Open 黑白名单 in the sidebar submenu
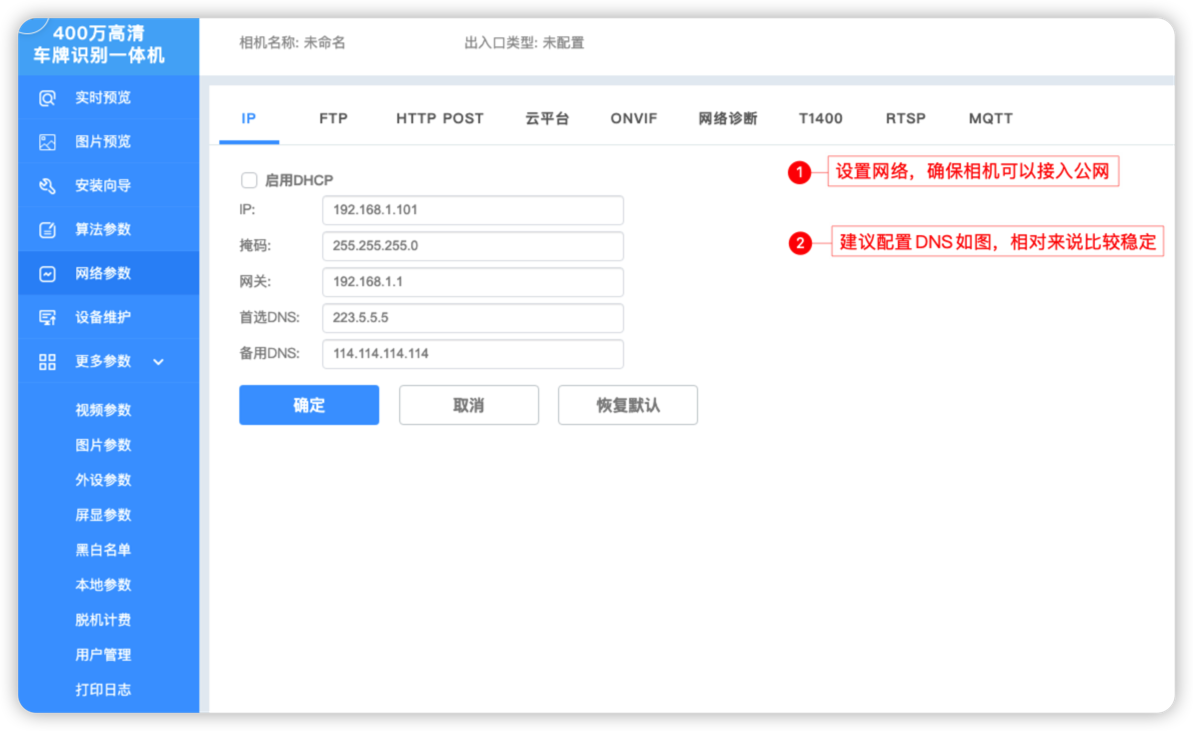The width and height of the screenshot is (1193, 731). point(103,550)
